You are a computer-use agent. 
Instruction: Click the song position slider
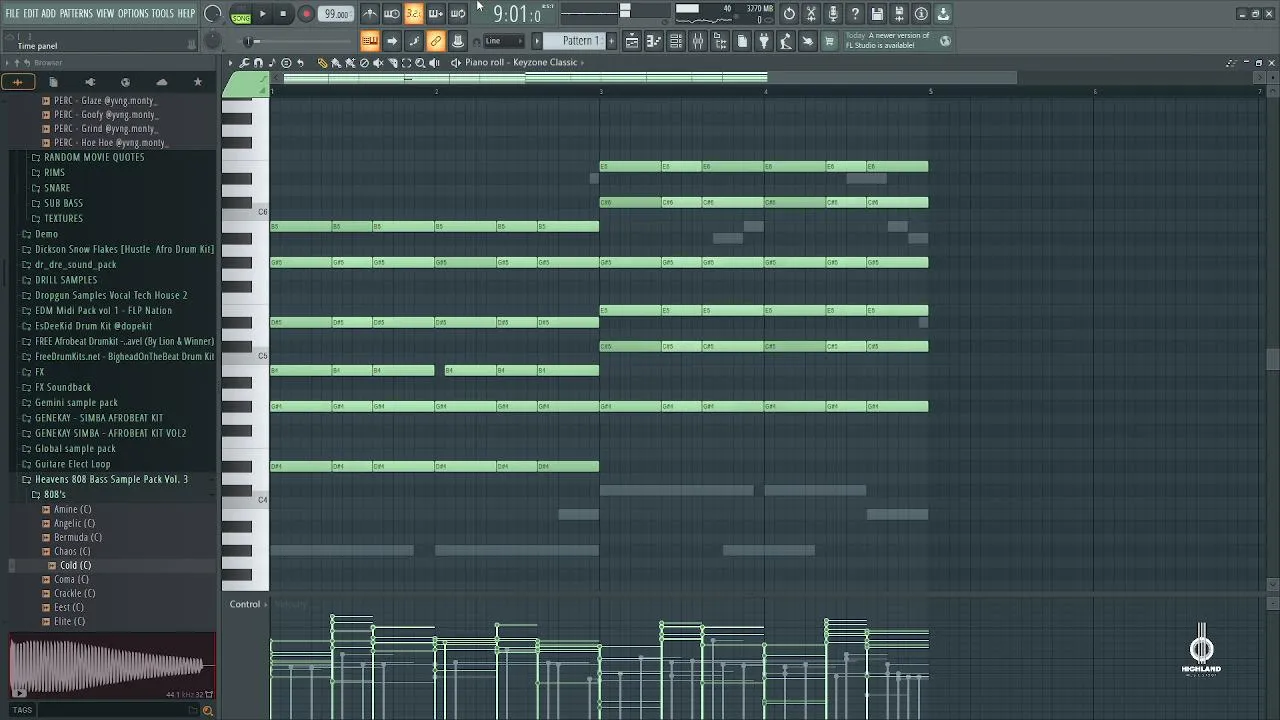(300, 41)
